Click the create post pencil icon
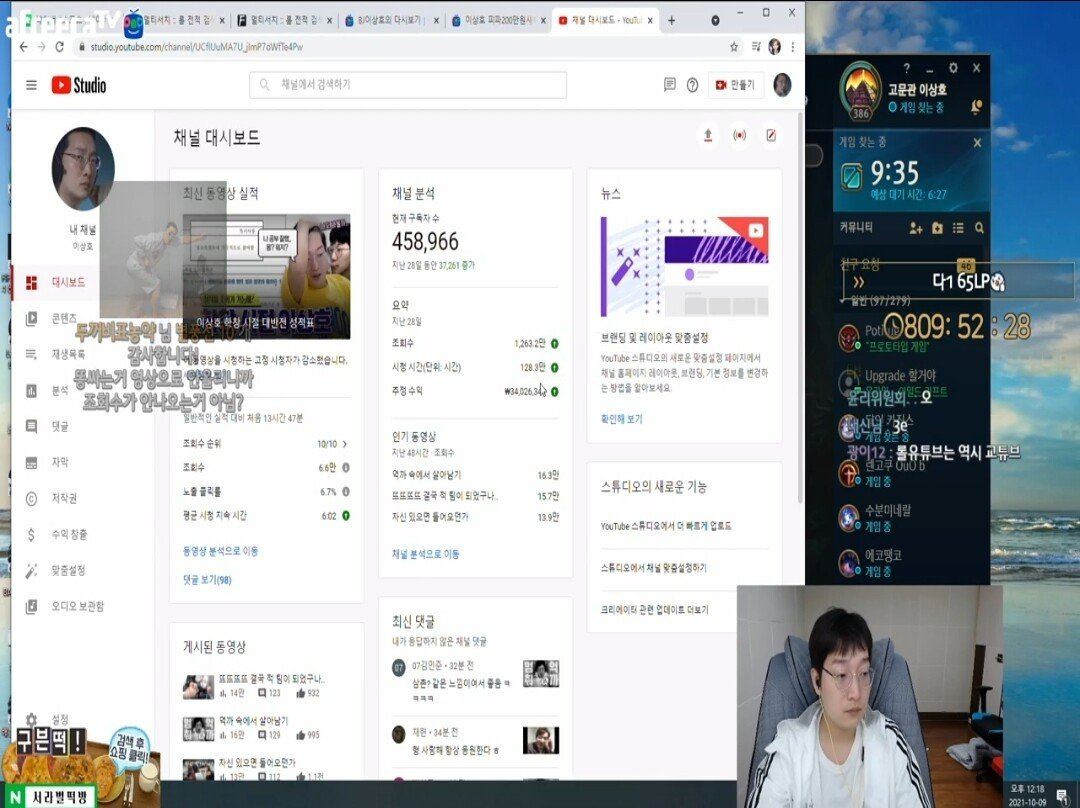Screen dimensions: 1080x808 coord(771,135)
